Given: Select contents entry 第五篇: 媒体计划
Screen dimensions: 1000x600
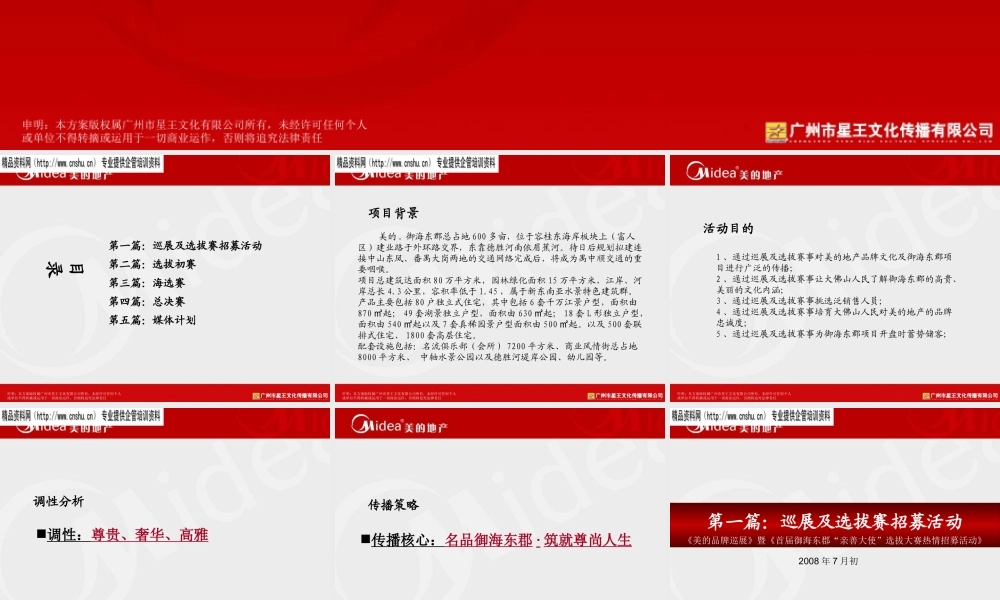Looking at the screenshot, I should tap(152, 320).
